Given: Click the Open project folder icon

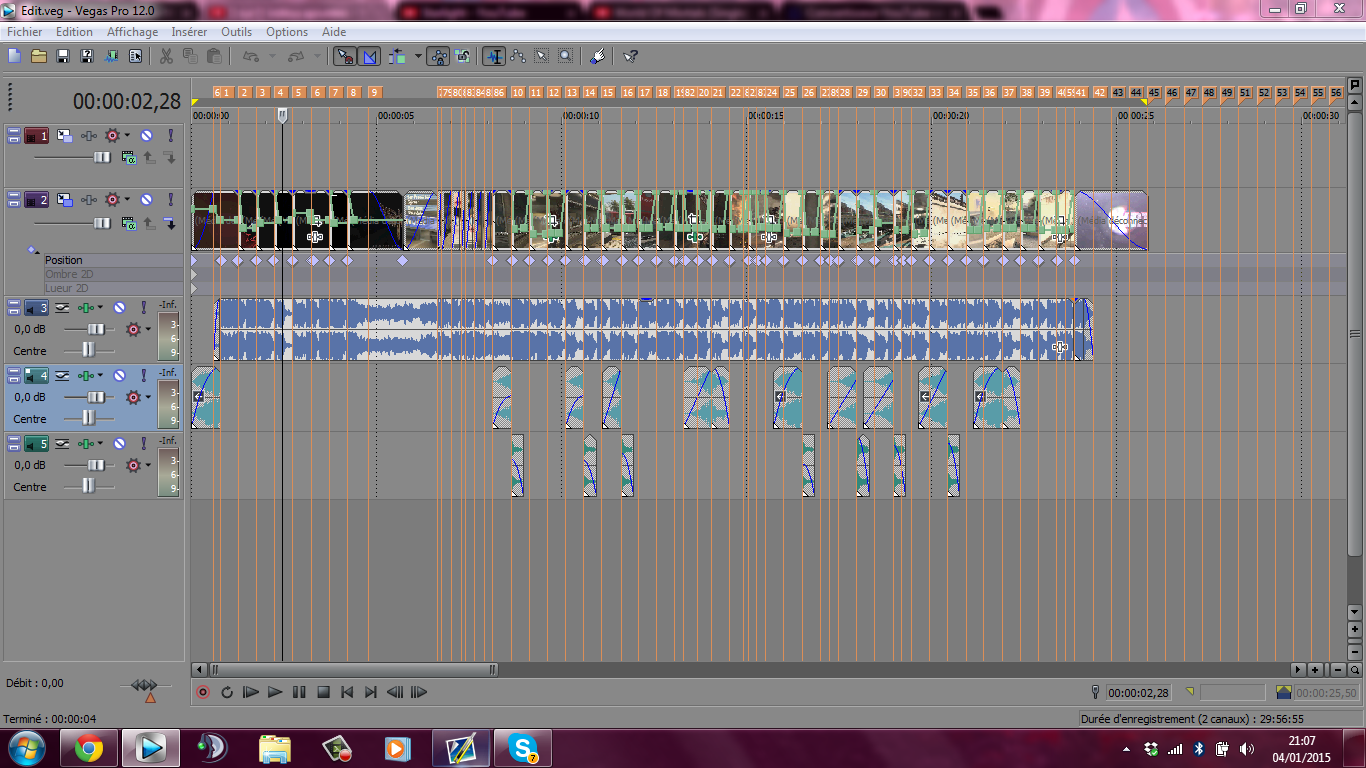Looking at the screenshot, I should click(39, 56).
